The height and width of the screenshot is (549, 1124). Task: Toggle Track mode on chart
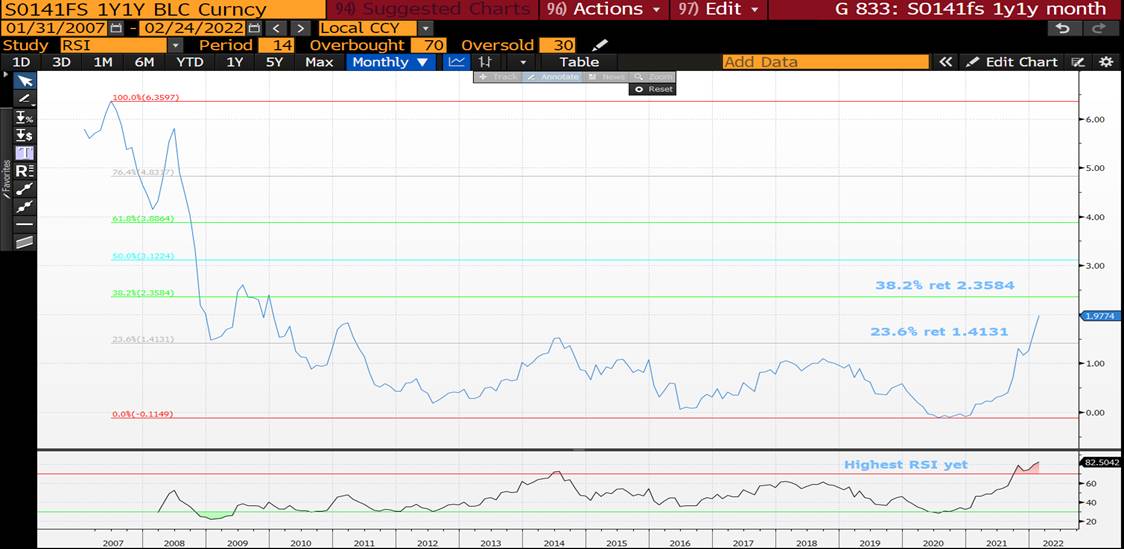point(498,77)
